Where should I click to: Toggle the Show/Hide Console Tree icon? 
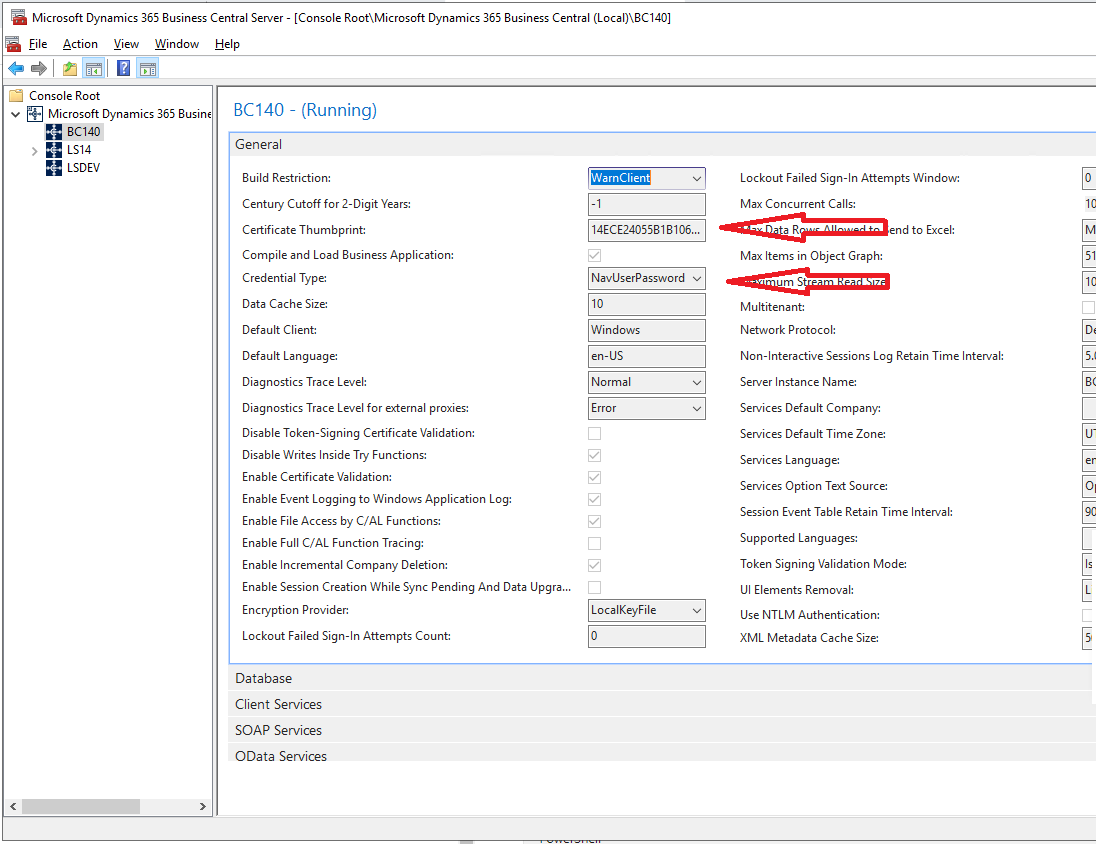(94, 69)
